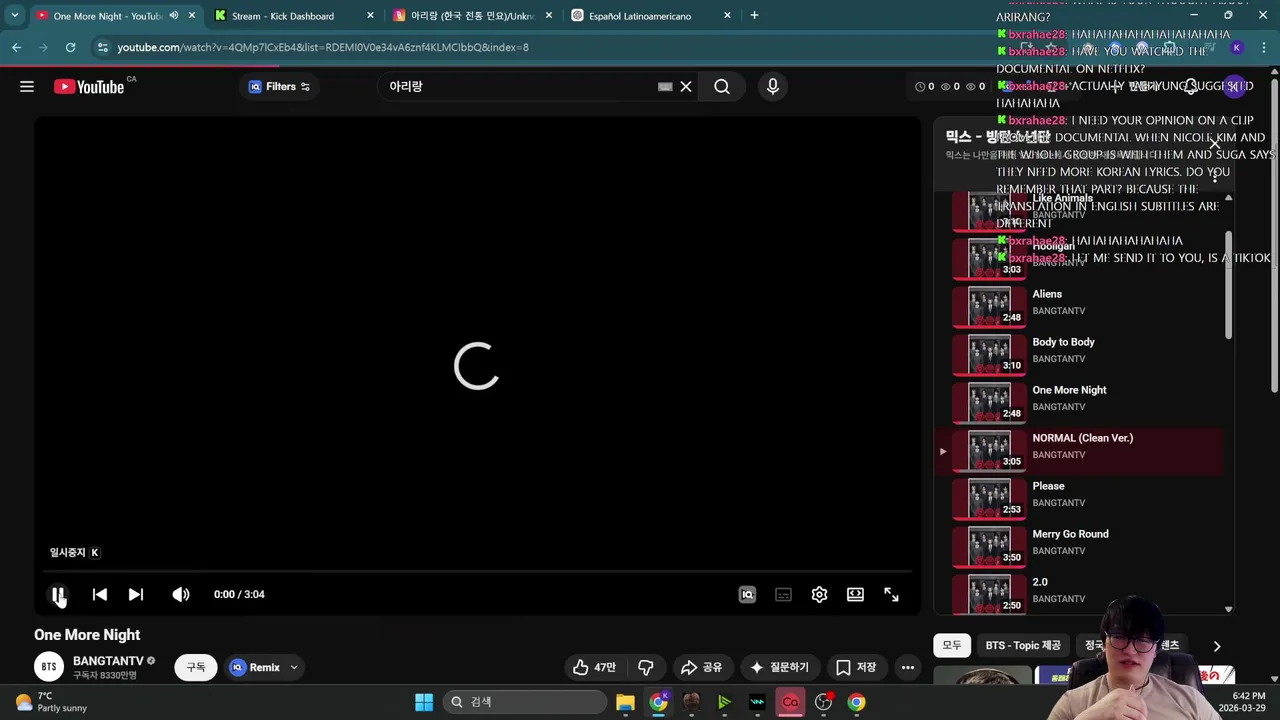Image resolution: width=1280 pixels, height=720 pixels.
Task: Open the vidIQ Filters button
Action: pyautogui.click(x=279, y=87)
